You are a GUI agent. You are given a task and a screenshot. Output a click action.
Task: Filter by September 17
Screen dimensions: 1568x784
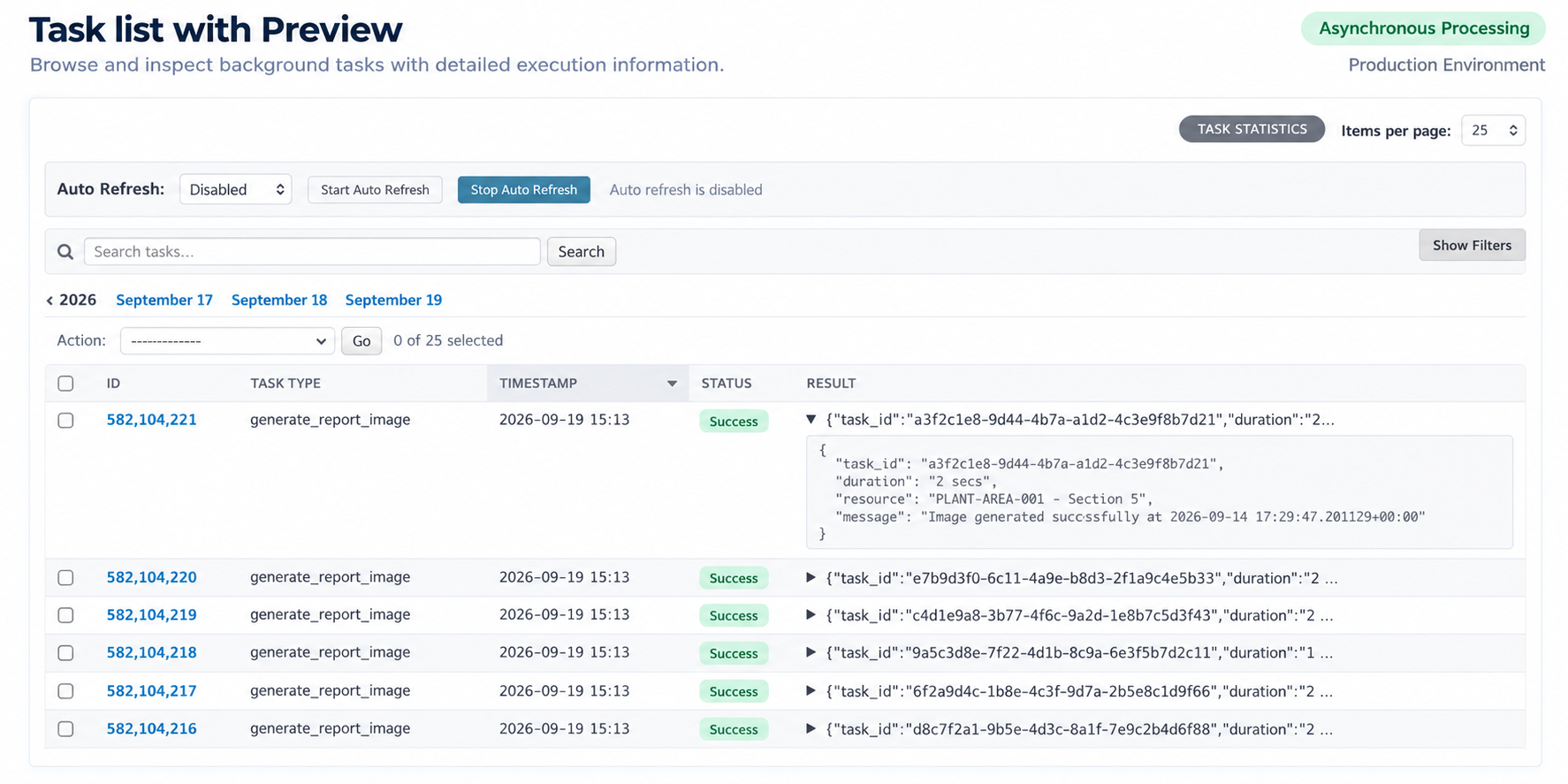(164, 300)
